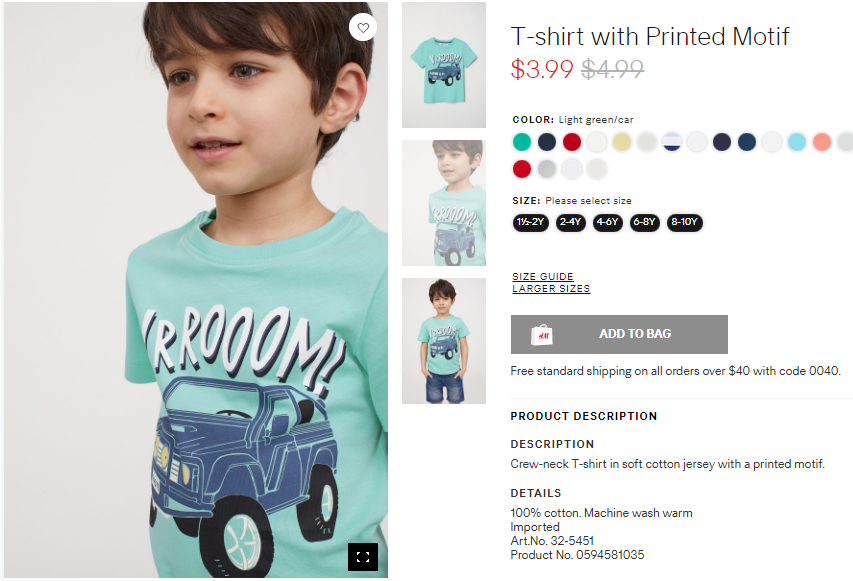Viewport: 853px width, 581px height.
Task: View the flat T-shirt thumbnail
Action: tap(444, 65)
